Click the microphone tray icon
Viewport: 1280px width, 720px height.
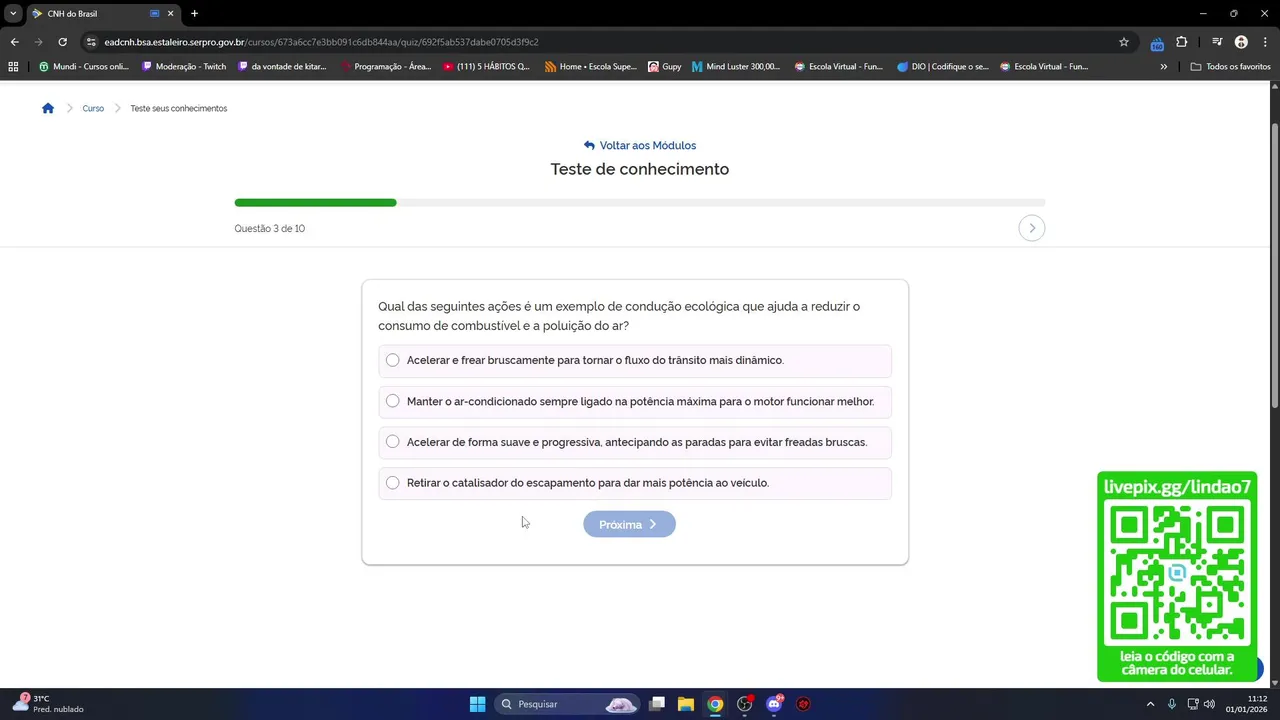[1172, 704]
